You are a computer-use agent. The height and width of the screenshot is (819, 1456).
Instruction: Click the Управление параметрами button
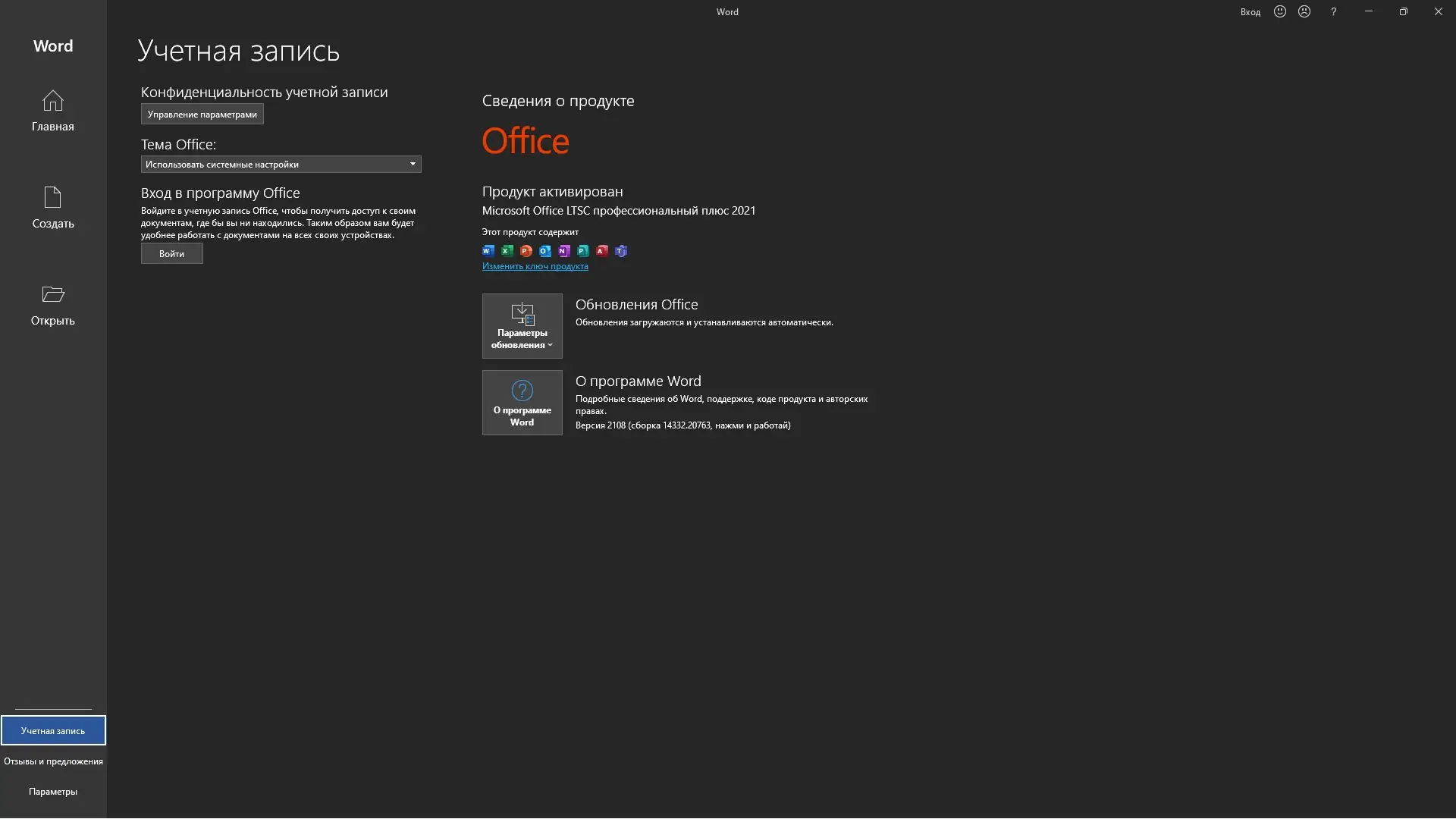tap(202, 114)
